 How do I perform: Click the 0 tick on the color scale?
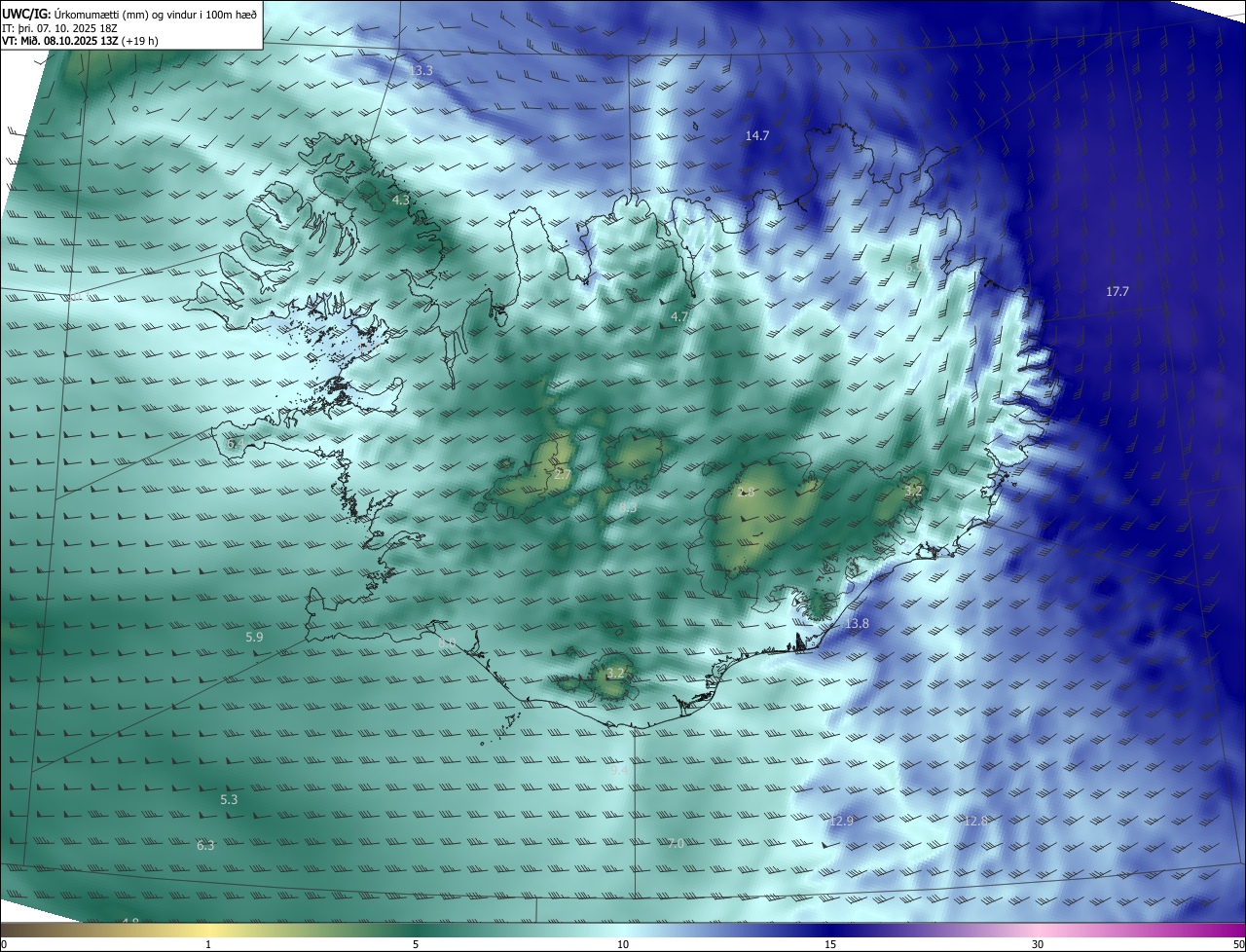[4, 944]
